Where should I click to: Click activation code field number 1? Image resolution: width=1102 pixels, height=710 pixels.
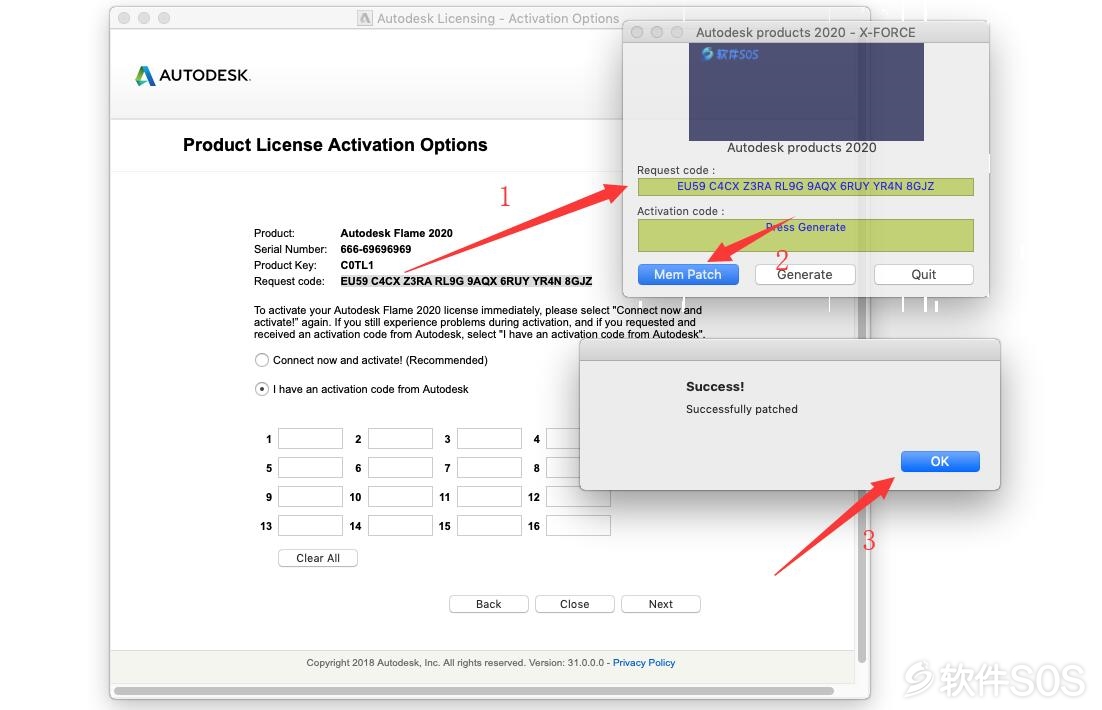(x=311, y=439)
